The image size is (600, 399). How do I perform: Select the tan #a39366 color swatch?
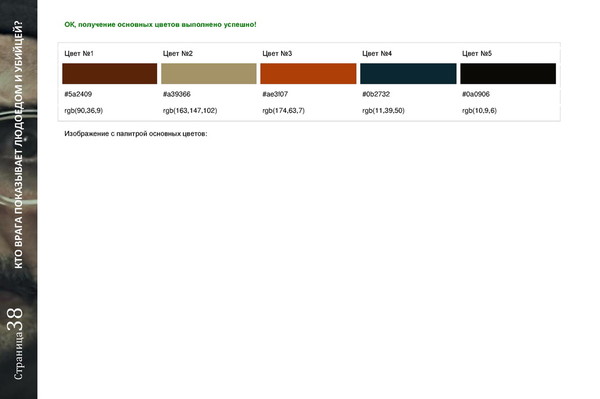pyautogui.click(x=209, y=73)
